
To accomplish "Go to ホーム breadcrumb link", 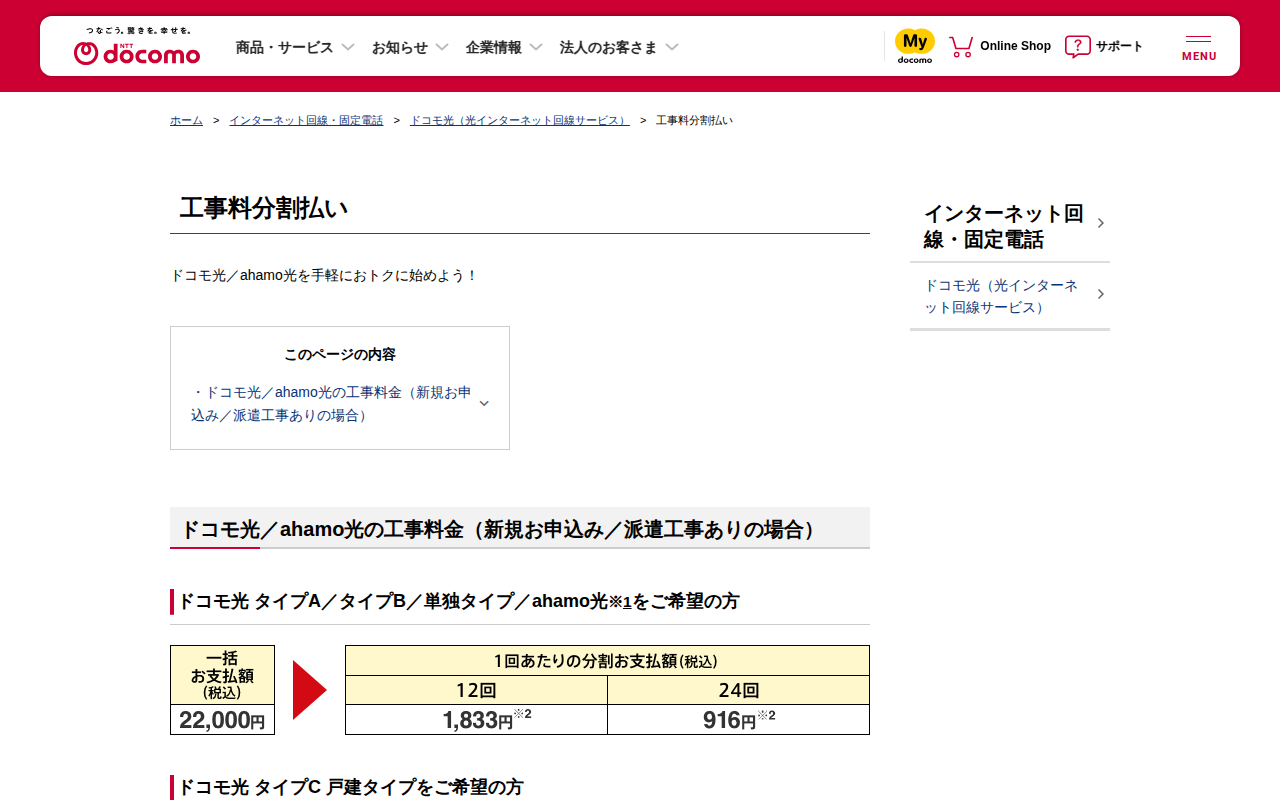I will coord(186,120).
